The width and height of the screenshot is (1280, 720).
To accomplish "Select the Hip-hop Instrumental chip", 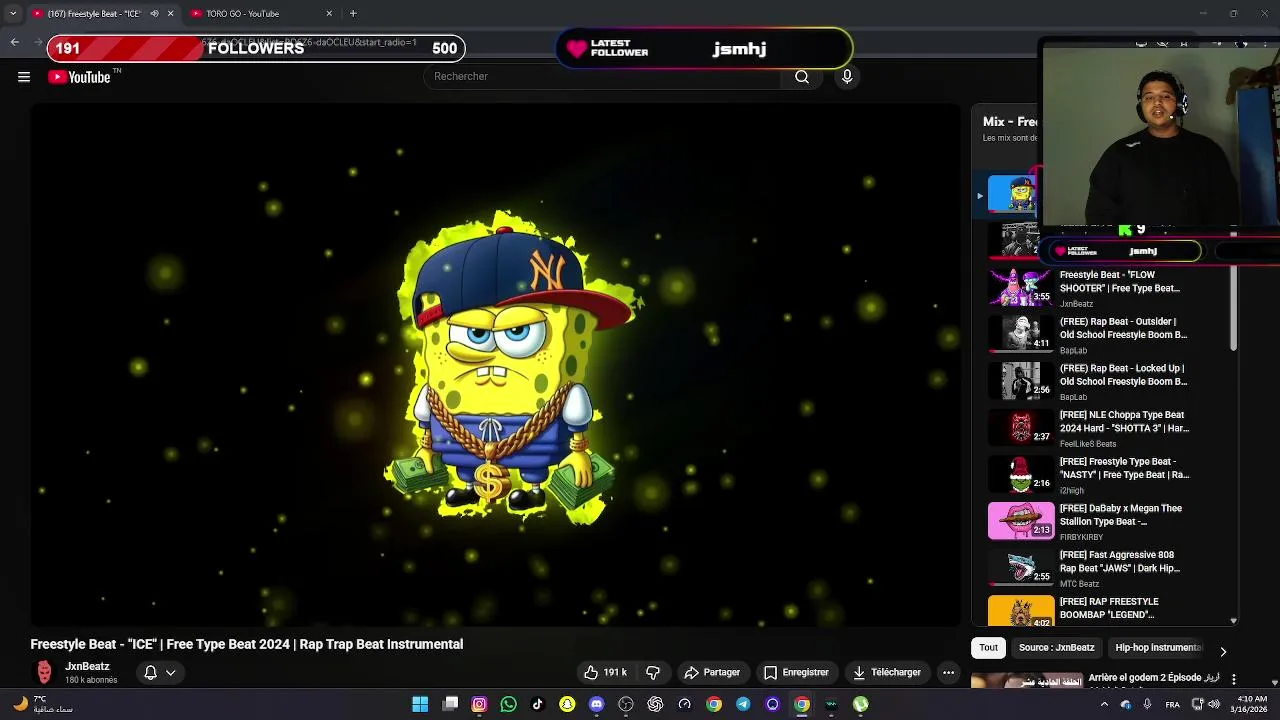I will [1158, 648].
